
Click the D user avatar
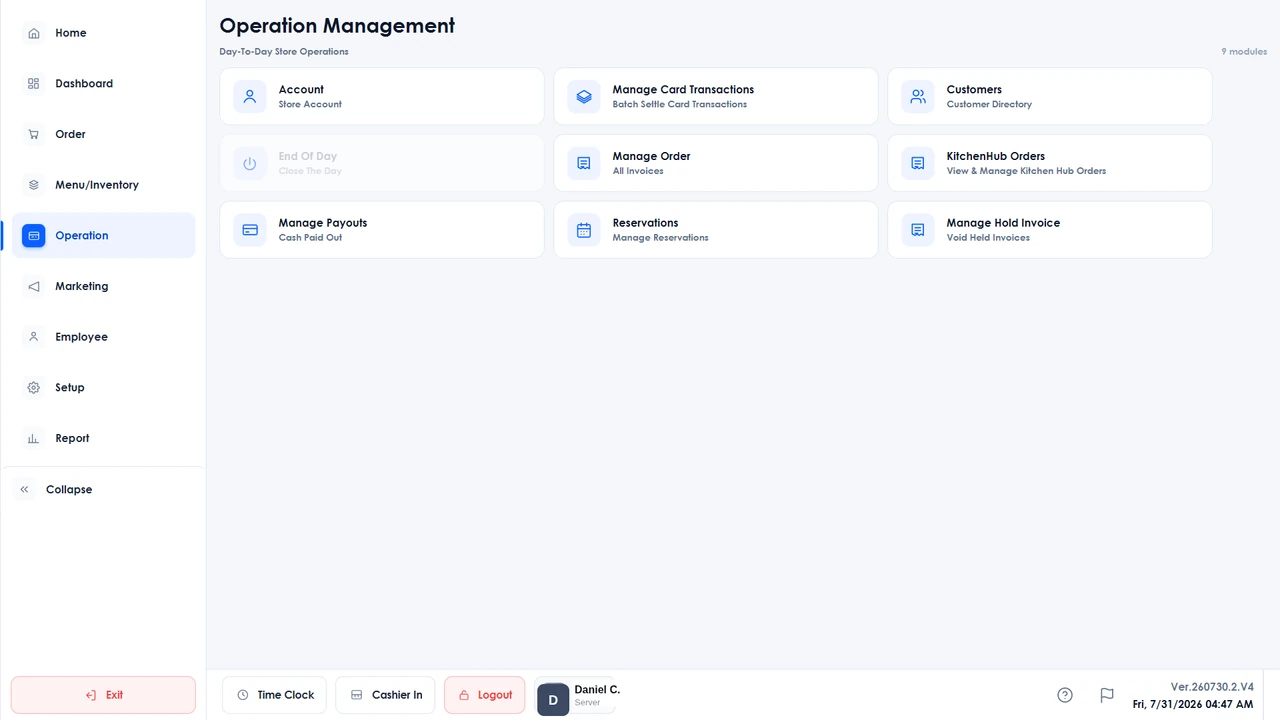(553, 700)
